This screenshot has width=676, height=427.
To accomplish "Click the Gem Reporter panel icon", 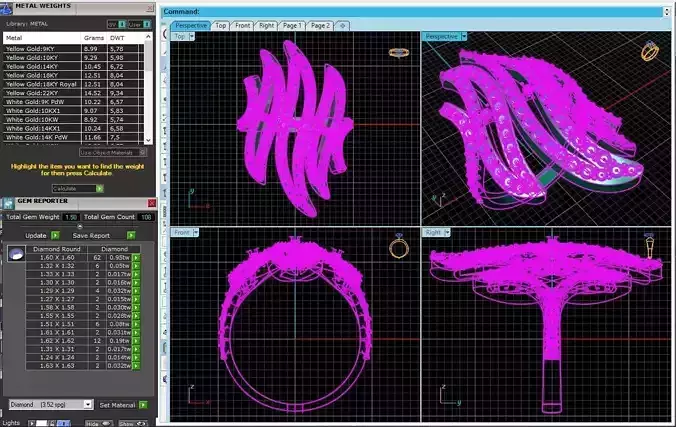I will (x=8, y=203).
